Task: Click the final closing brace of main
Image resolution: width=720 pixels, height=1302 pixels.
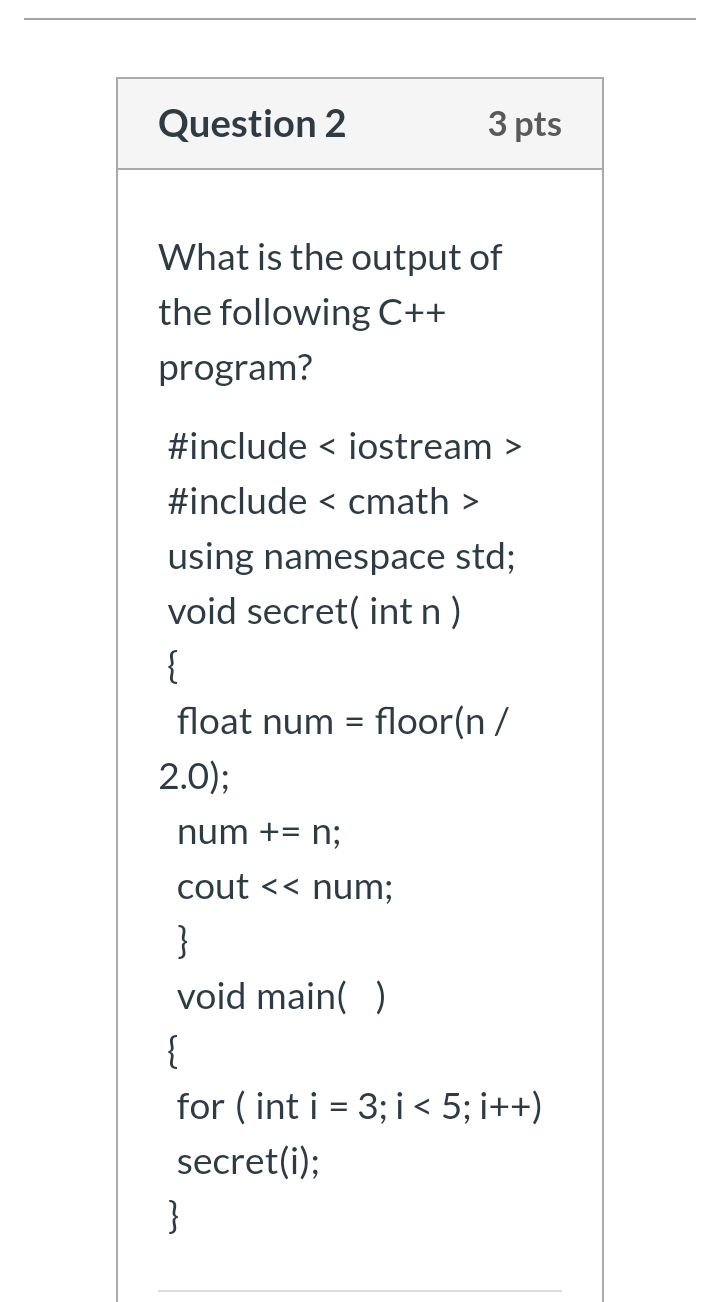Action: point(173,1217)
